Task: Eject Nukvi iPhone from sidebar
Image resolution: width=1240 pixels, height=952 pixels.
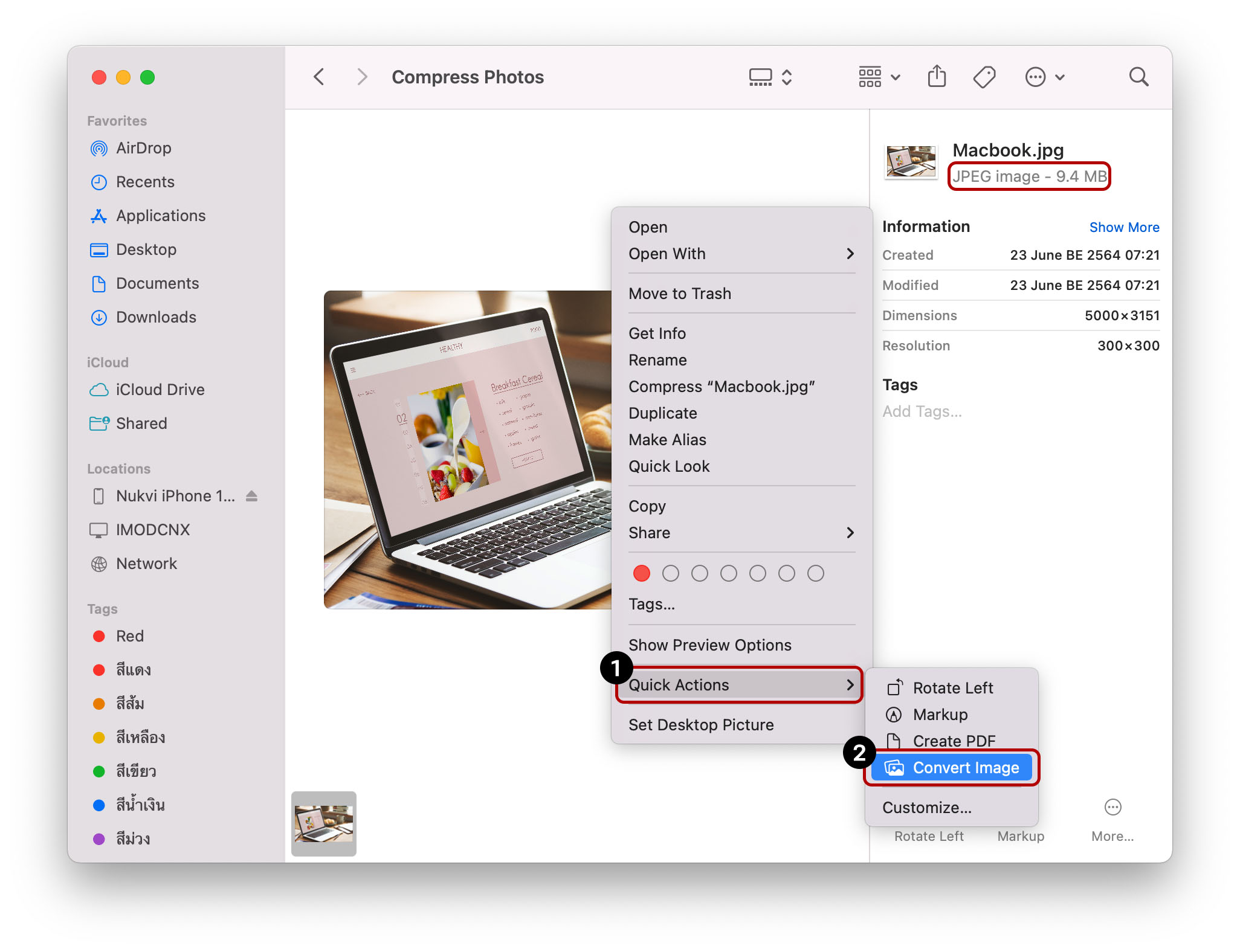Action: pos(252,496)
